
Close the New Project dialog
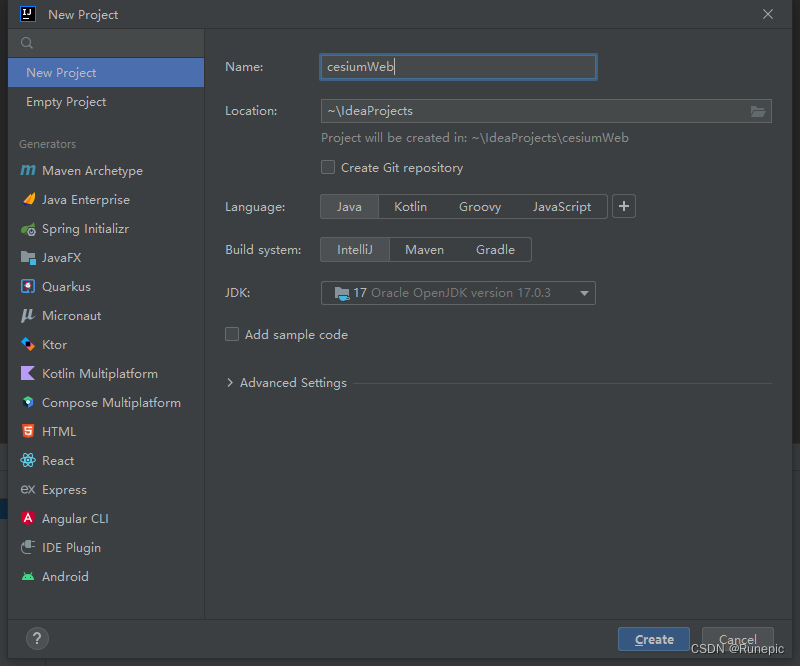(768, 14)
